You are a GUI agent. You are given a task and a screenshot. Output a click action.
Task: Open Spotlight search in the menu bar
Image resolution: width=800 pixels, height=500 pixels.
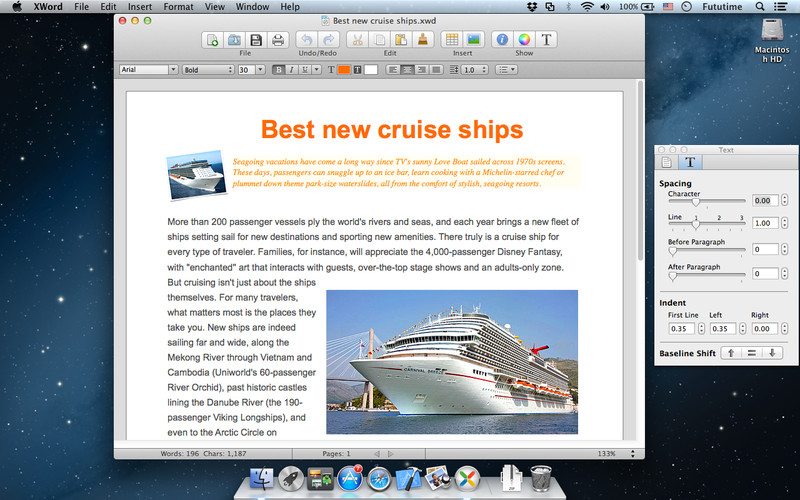pyautogui.click(x=760, y=7)
